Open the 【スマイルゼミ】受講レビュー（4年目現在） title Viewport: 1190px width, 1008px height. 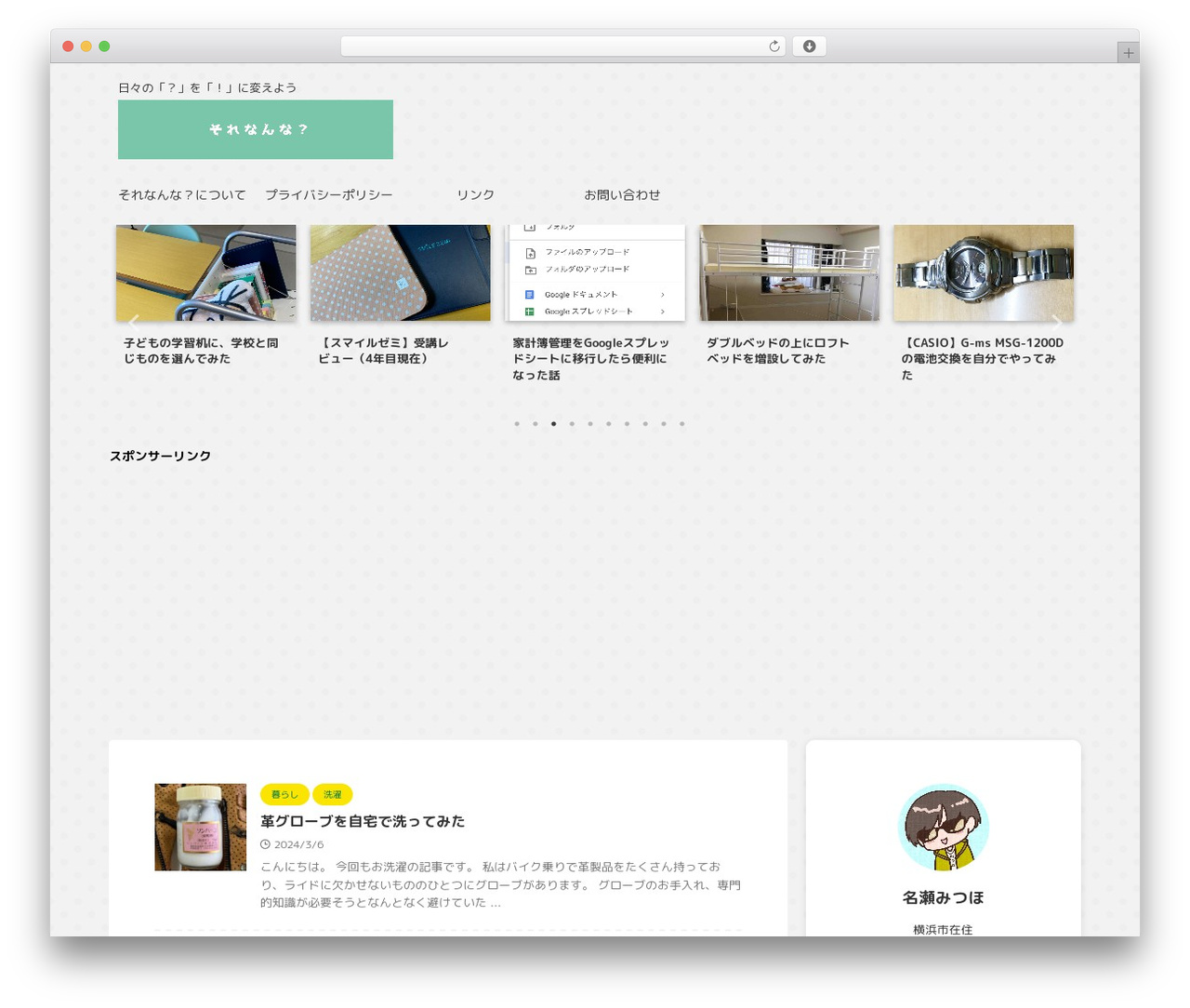tap(383, 351)
